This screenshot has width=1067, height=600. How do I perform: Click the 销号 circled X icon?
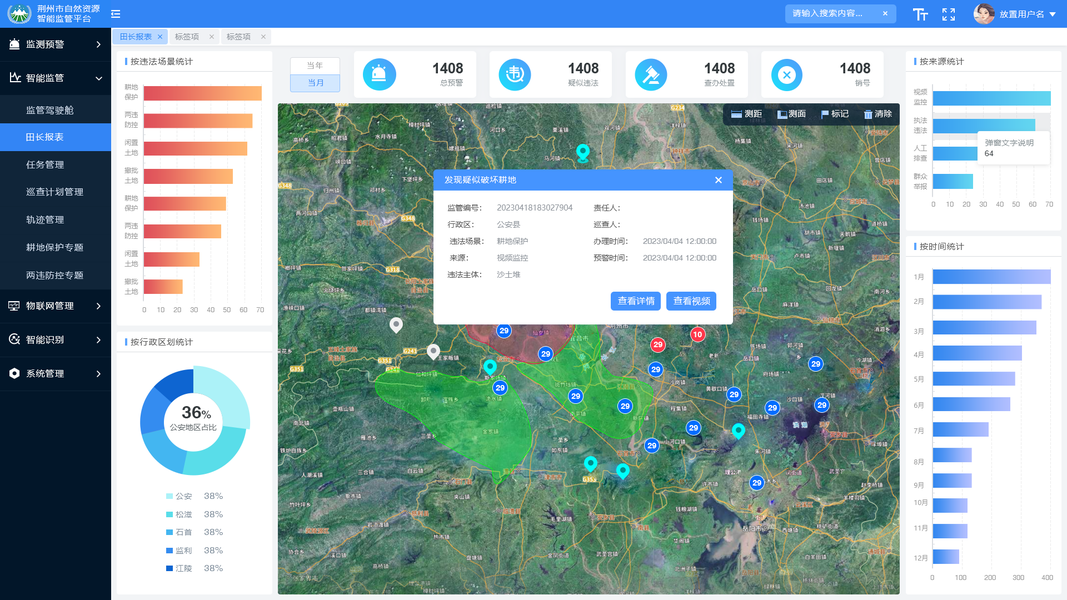(x=787, y=74)
